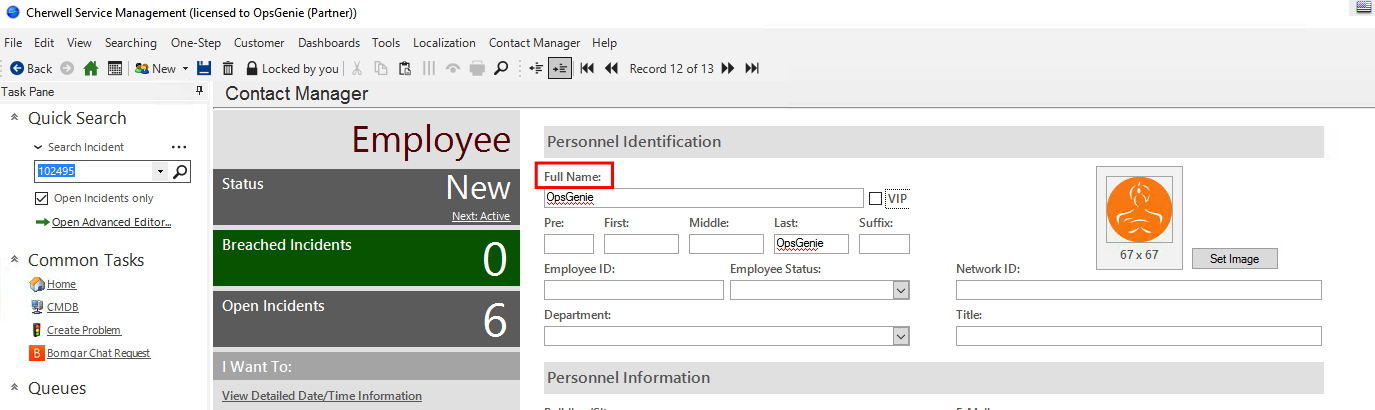Click the Copy icon in toolbar
Viewport: 1375px width, 410px height.
click(381, 68)
